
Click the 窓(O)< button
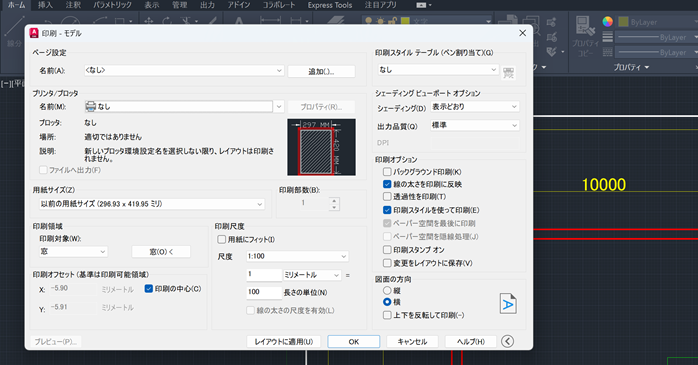coord(161,251)
